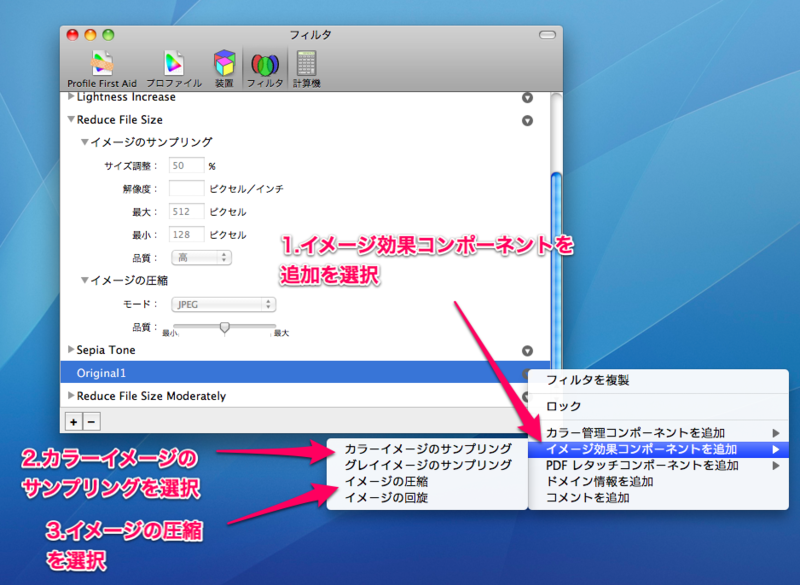Select the フィルタ toolbar icon

pos(265,62)
